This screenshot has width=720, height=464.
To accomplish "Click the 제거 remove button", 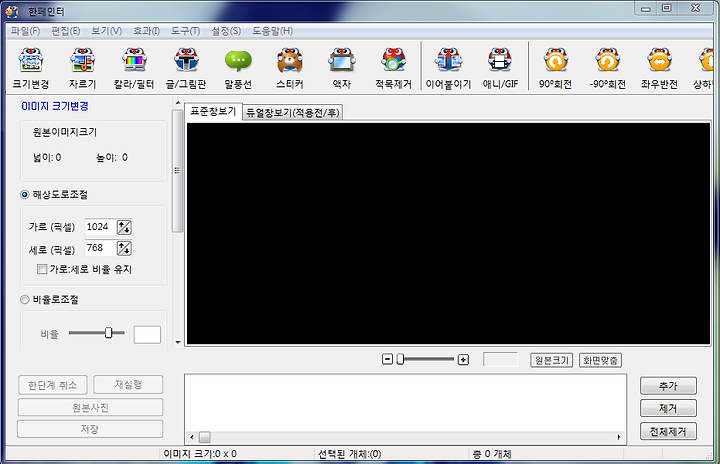I will click(x=668, y=408).
